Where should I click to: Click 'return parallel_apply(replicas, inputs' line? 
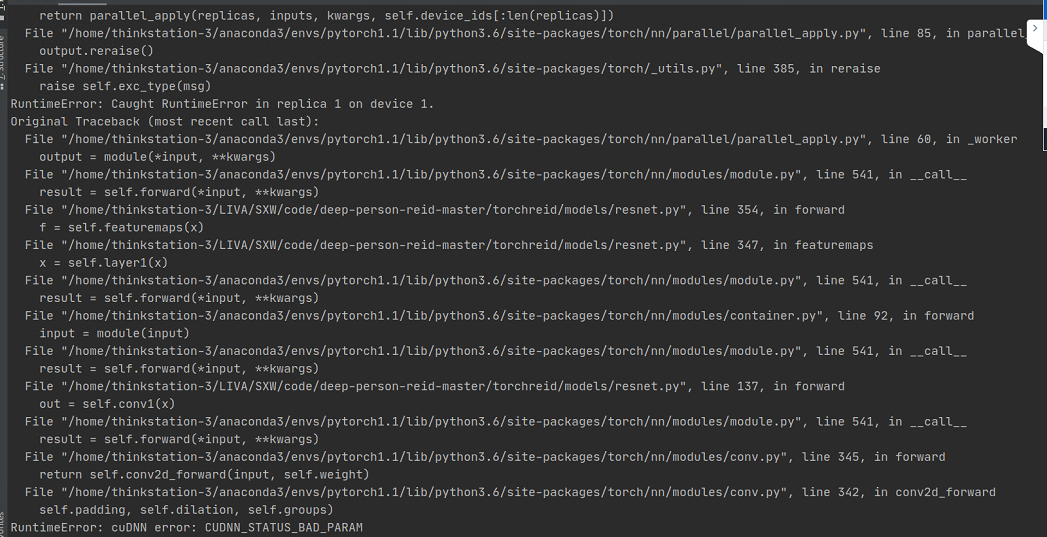coord(327,15)
